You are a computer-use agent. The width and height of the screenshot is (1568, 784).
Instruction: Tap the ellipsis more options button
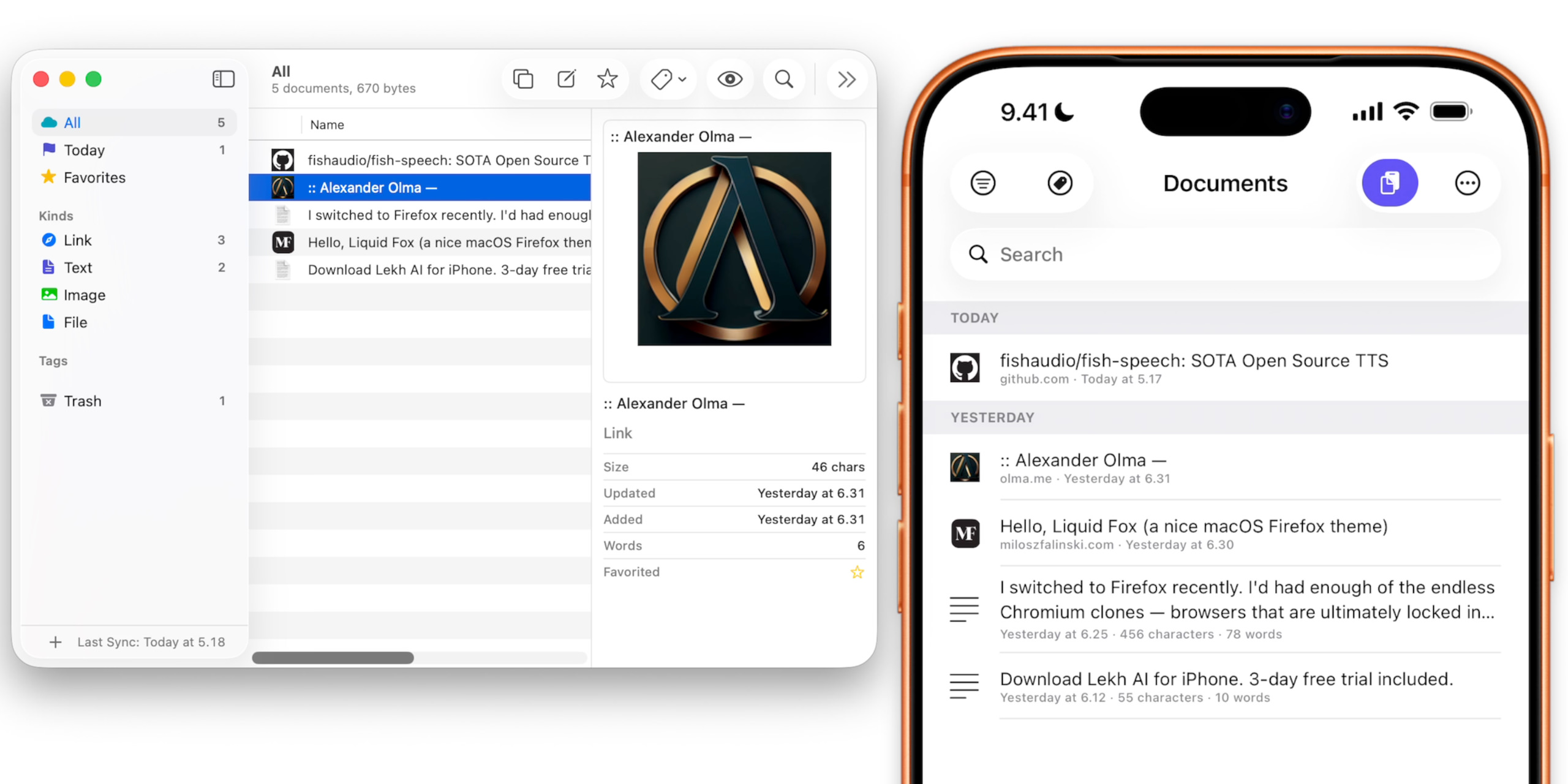1467,183
